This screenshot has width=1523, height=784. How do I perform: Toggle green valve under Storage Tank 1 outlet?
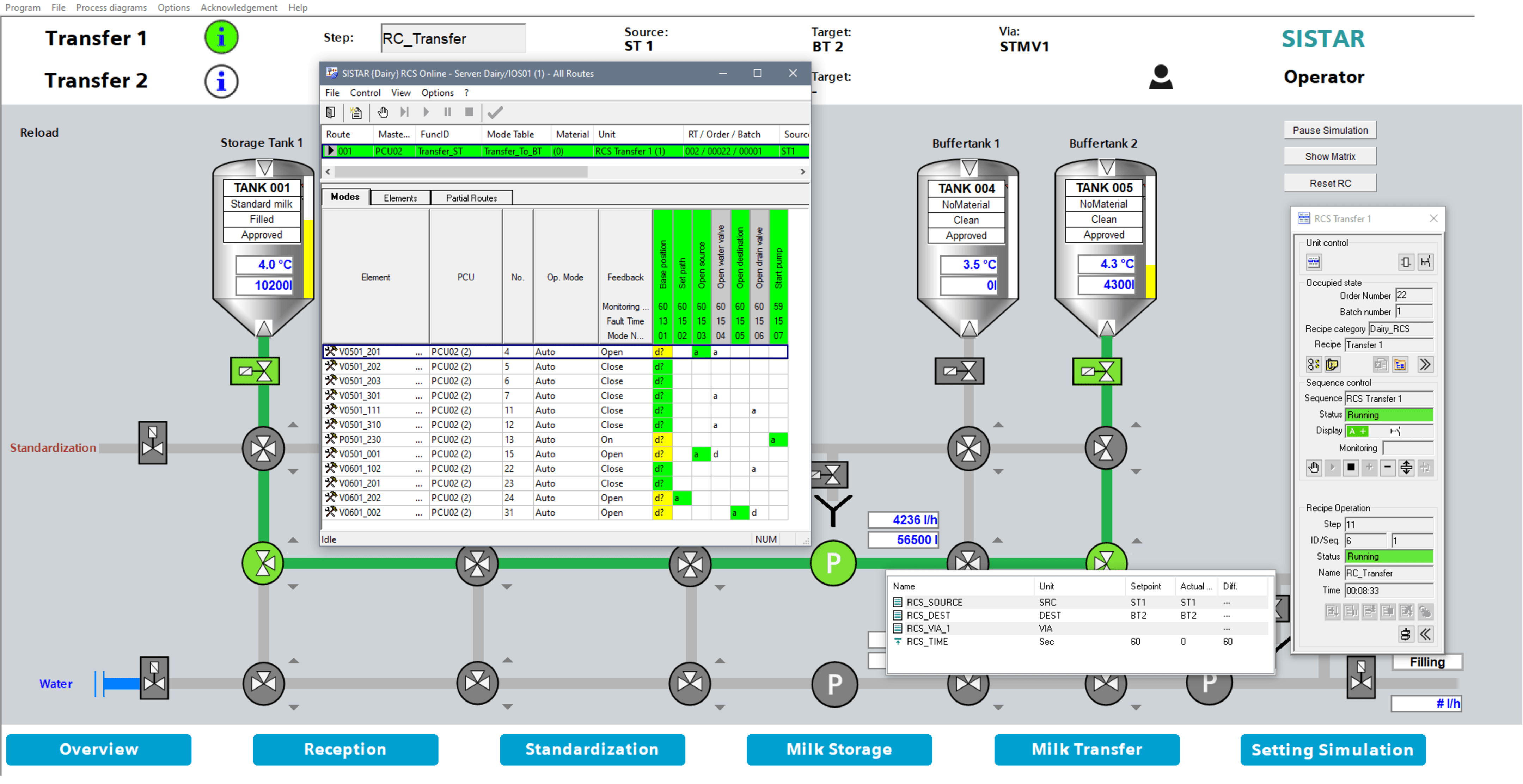click(255, 371)
